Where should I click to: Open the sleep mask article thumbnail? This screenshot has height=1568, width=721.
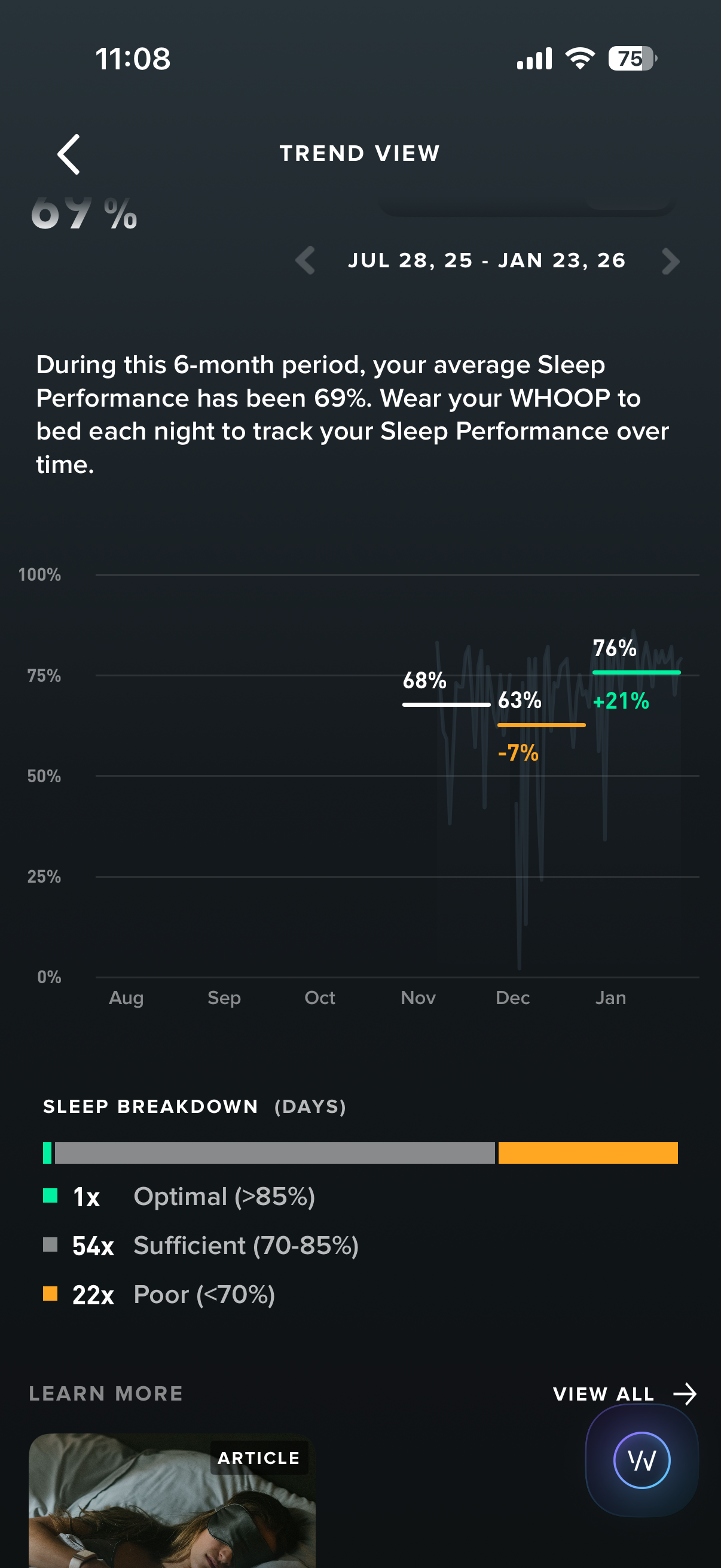tap(172, 1500)
